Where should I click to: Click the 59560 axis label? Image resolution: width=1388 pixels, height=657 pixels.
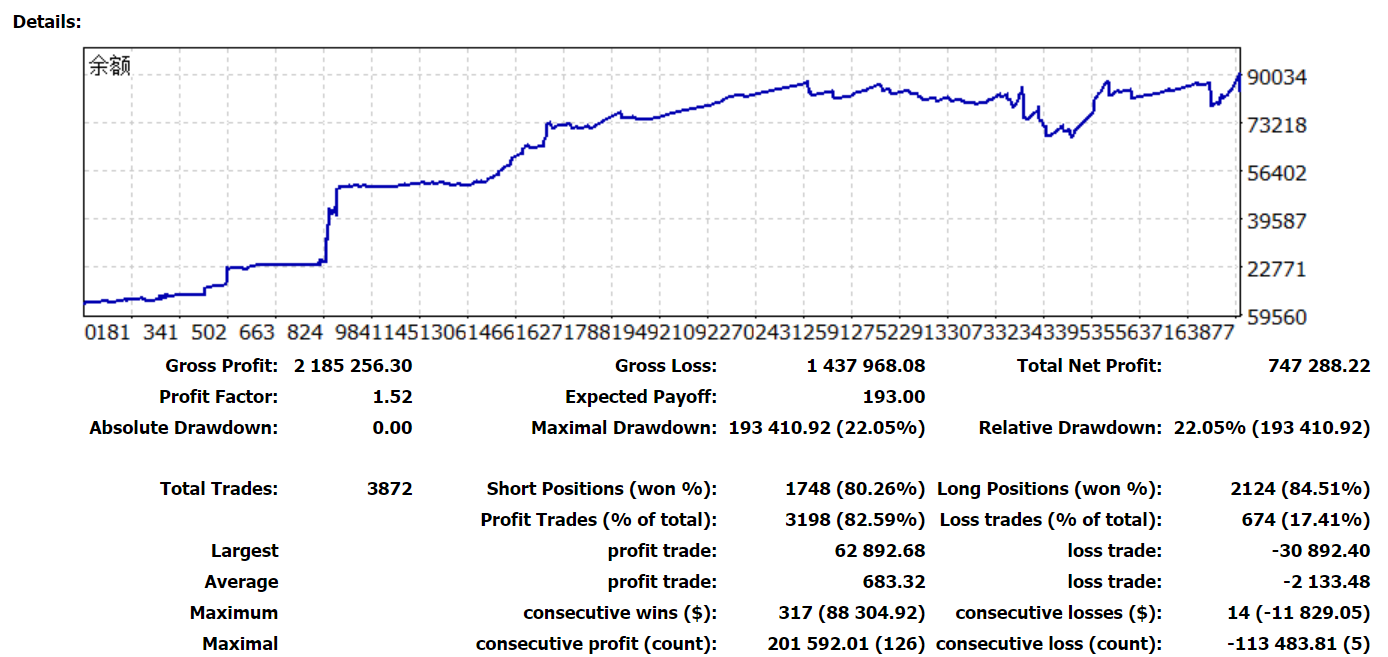click(1279, 317)
